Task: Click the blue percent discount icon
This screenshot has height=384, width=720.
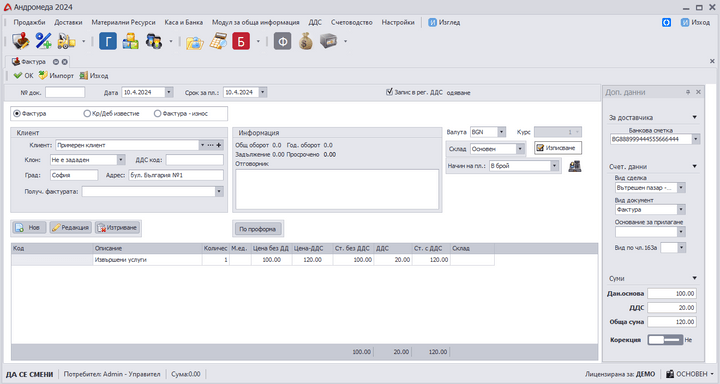Action: point(44,41)
